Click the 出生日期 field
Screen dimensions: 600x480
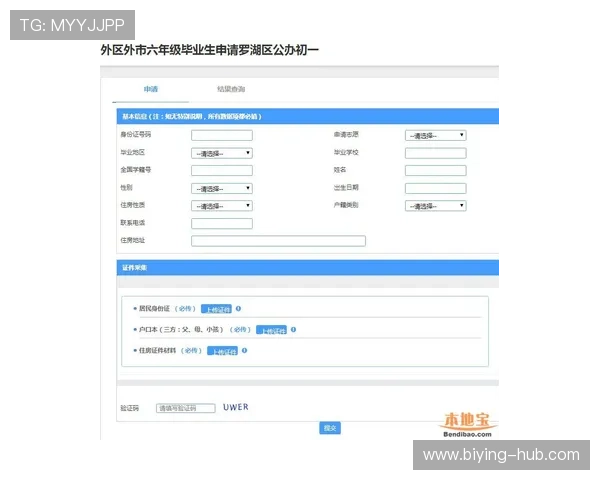click(435, 188)
